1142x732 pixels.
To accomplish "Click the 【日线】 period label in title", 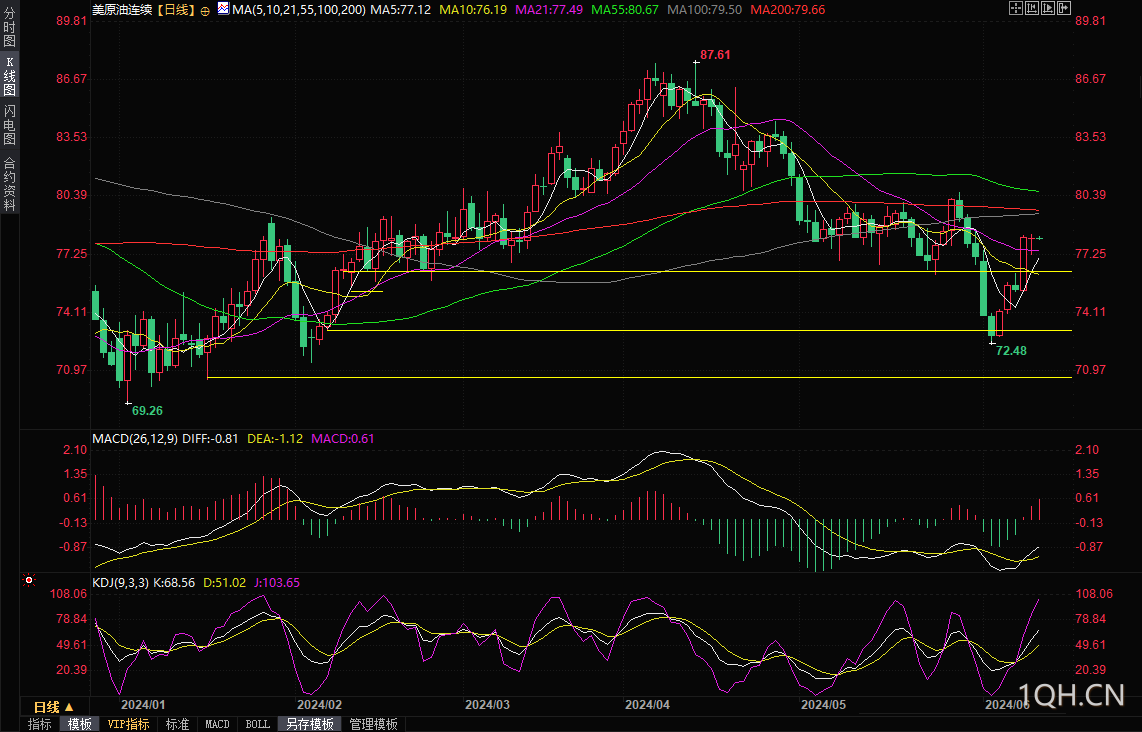I will [176, 10].
